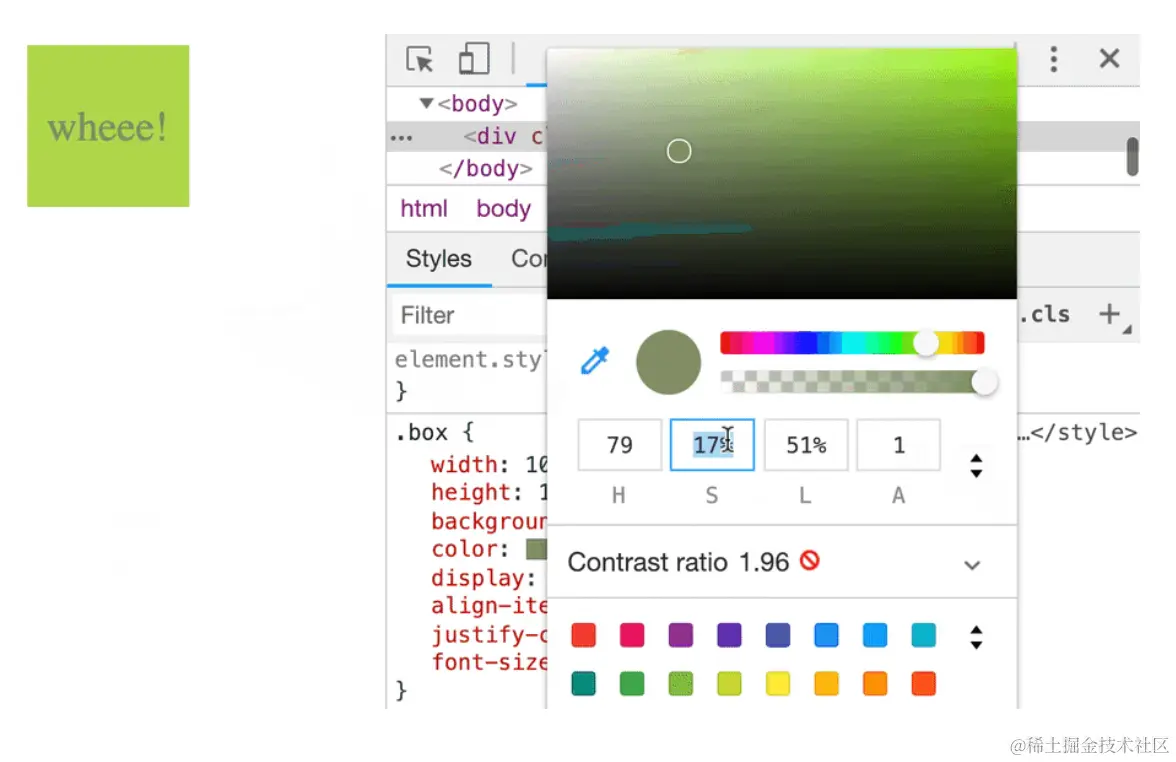
Task: Collapse the body element triangle
Action: [x=426, y=103]
